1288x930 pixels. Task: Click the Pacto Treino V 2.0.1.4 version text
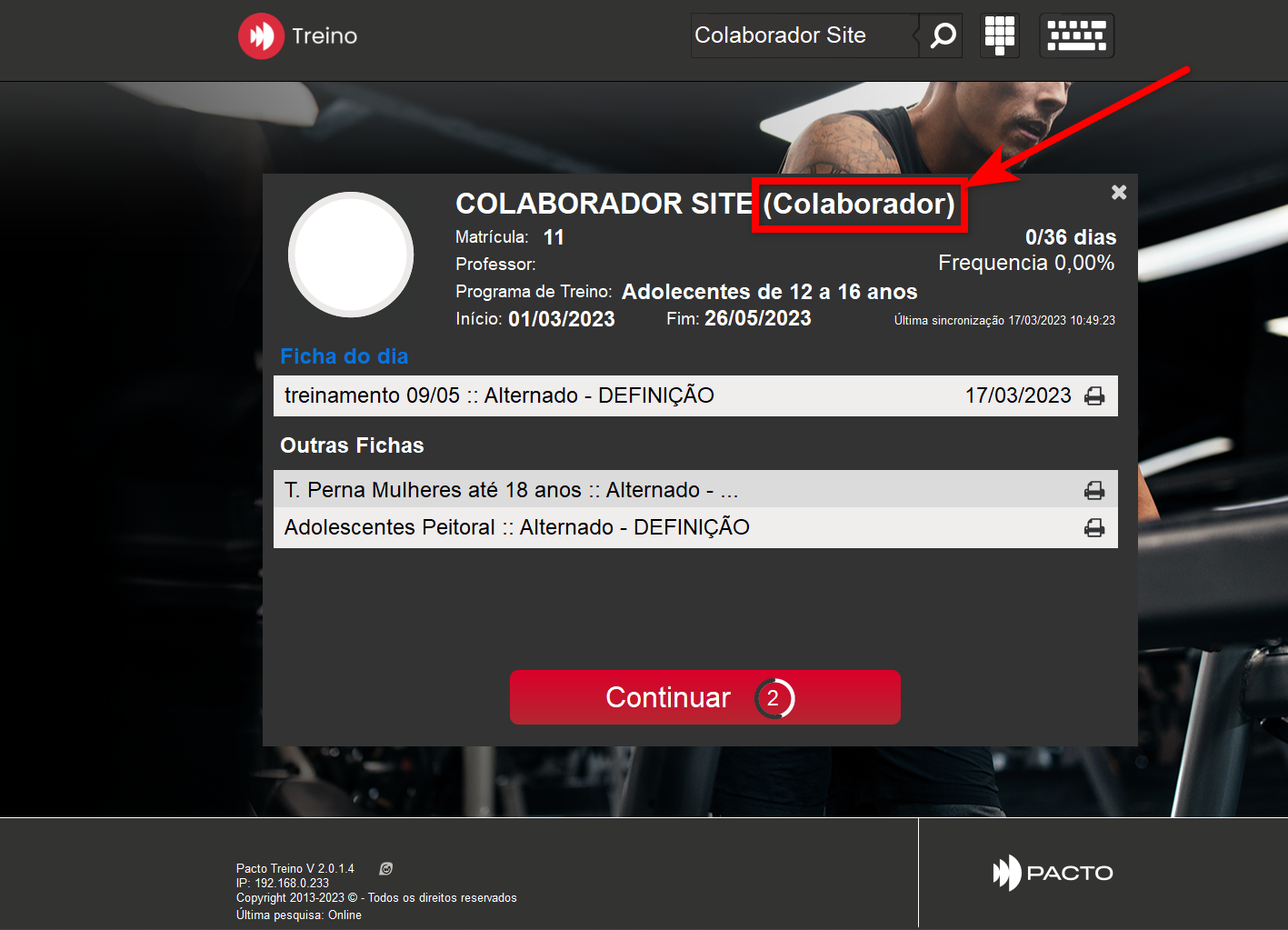(x=295, y=869)
